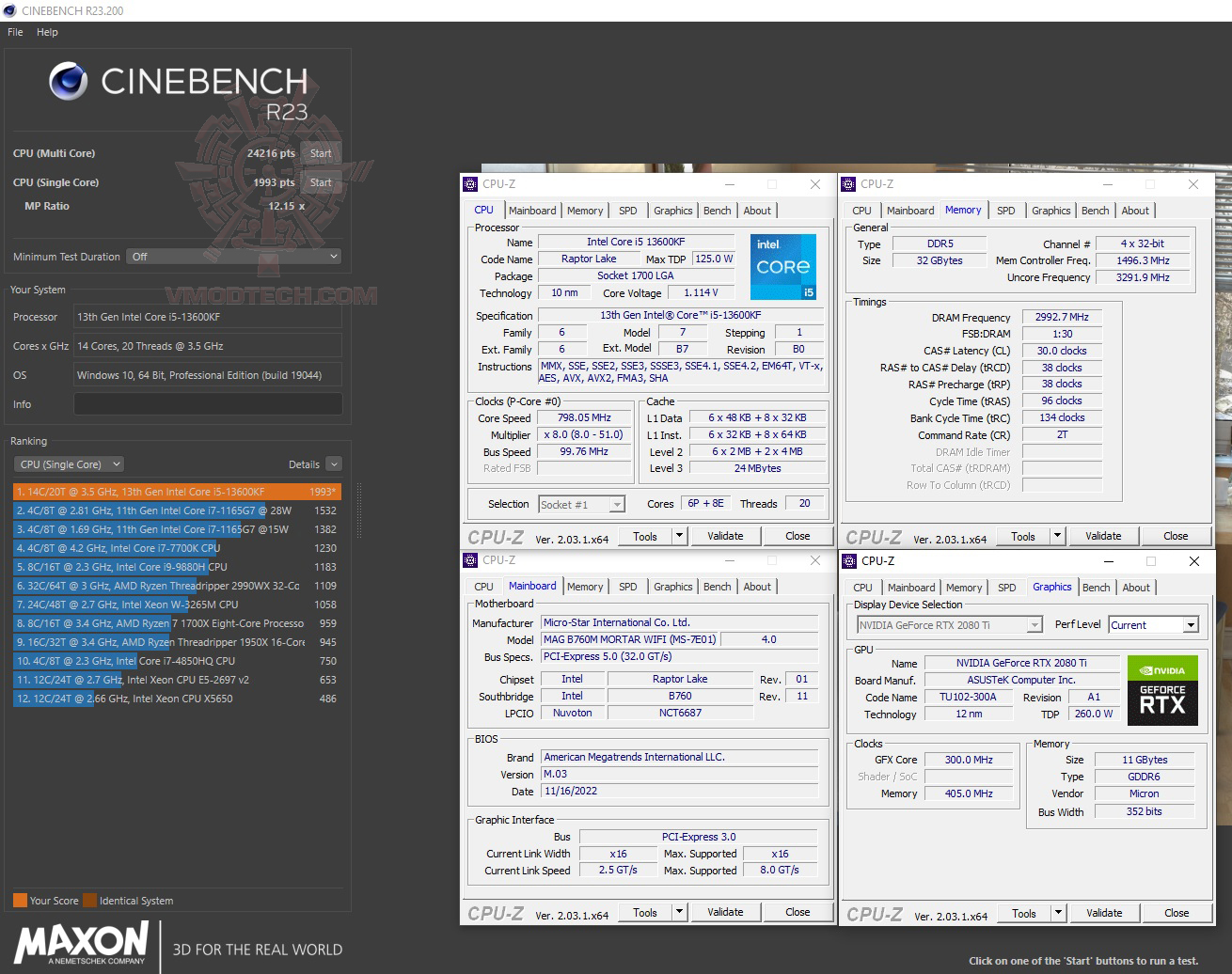Select the ranking row for Threadripper 1950X
Screen dimensions: 1232x974
tap(177, 642)
